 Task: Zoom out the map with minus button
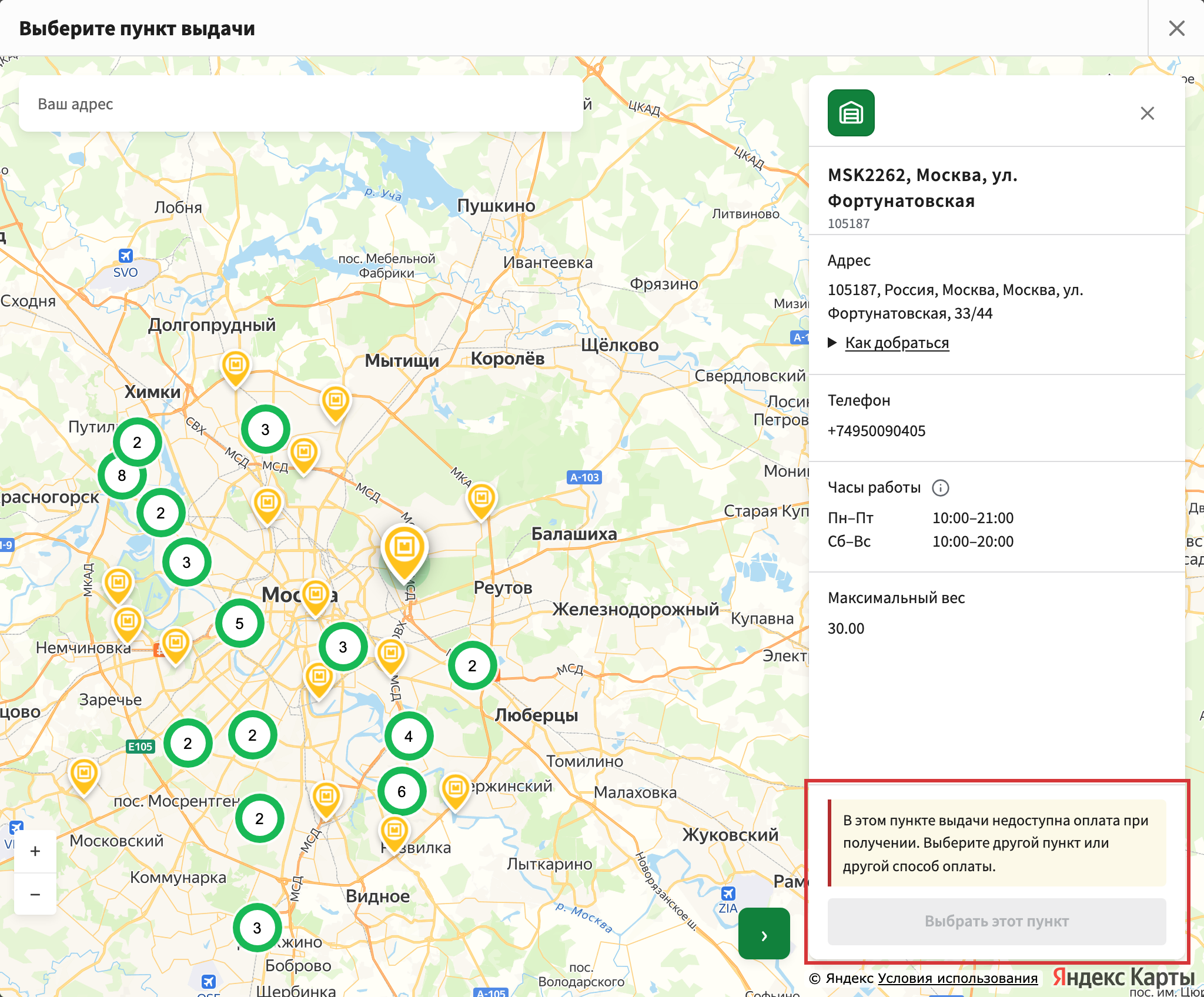pos(35,894)
